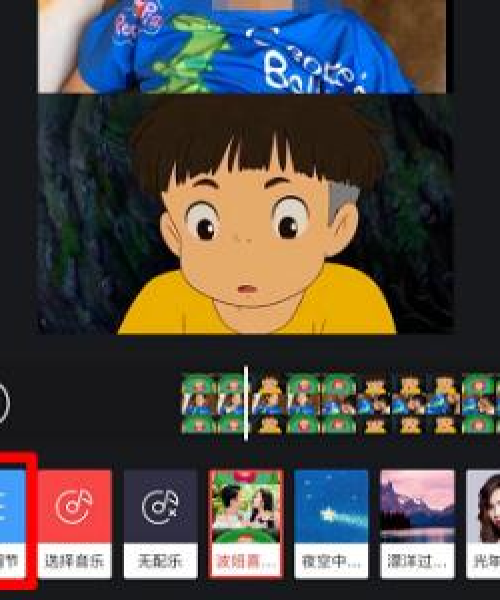Tap the blue 调节 adjust tile in red box
The image size is (500, 600).
point(13,523)
